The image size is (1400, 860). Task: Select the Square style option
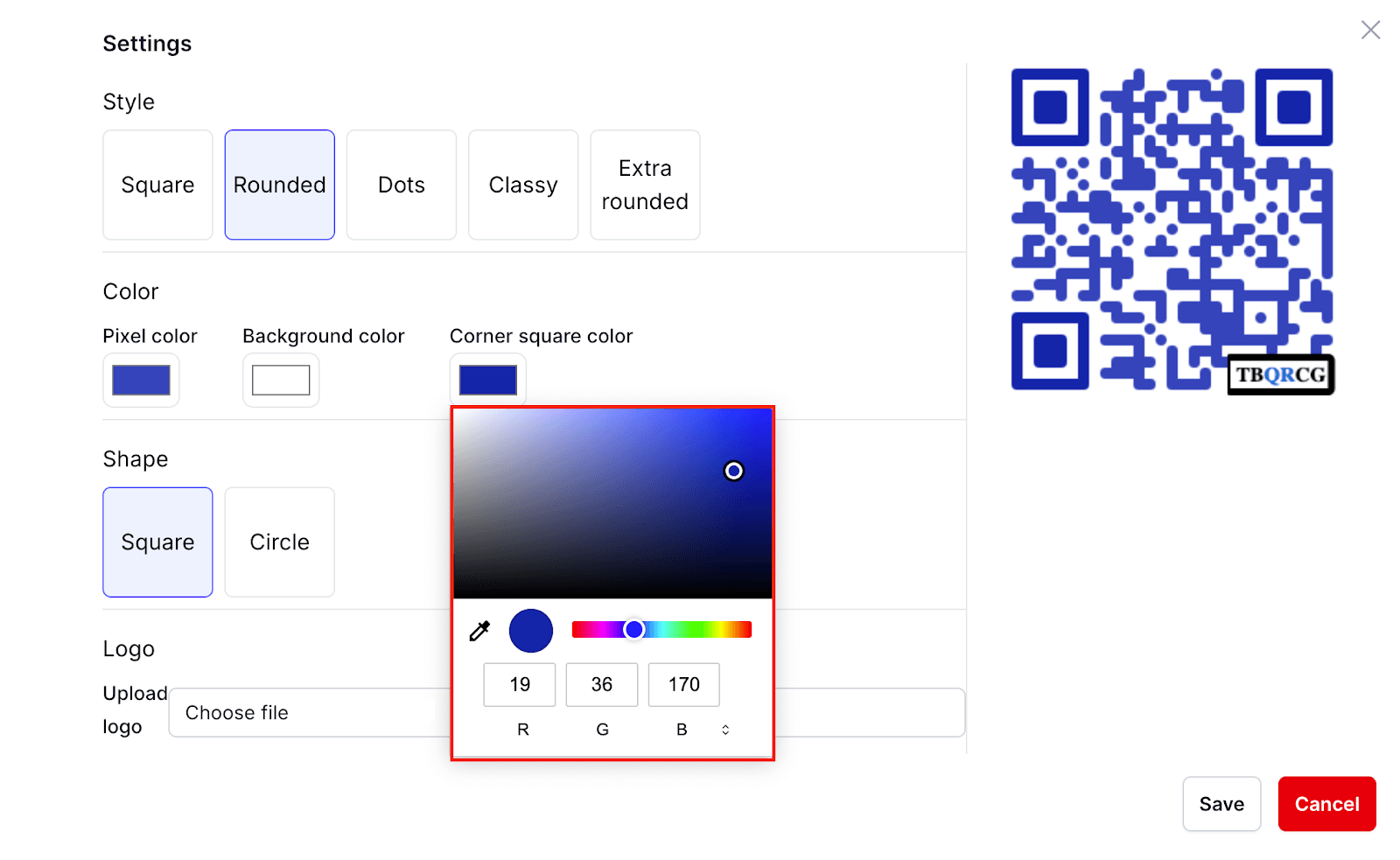pos(157,185)
